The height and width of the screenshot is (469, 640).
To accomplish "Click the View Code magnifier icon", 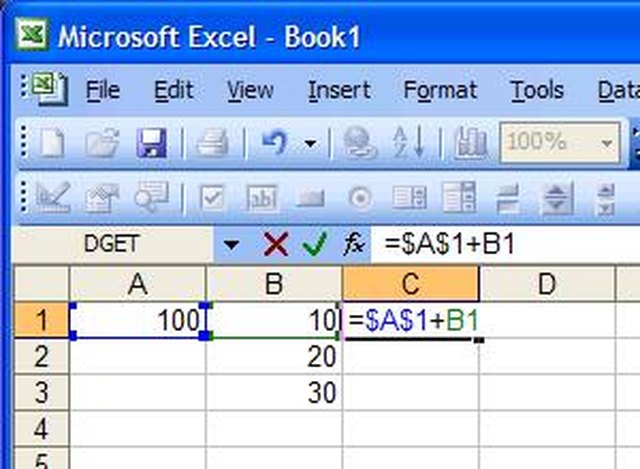I will [151, 197].
